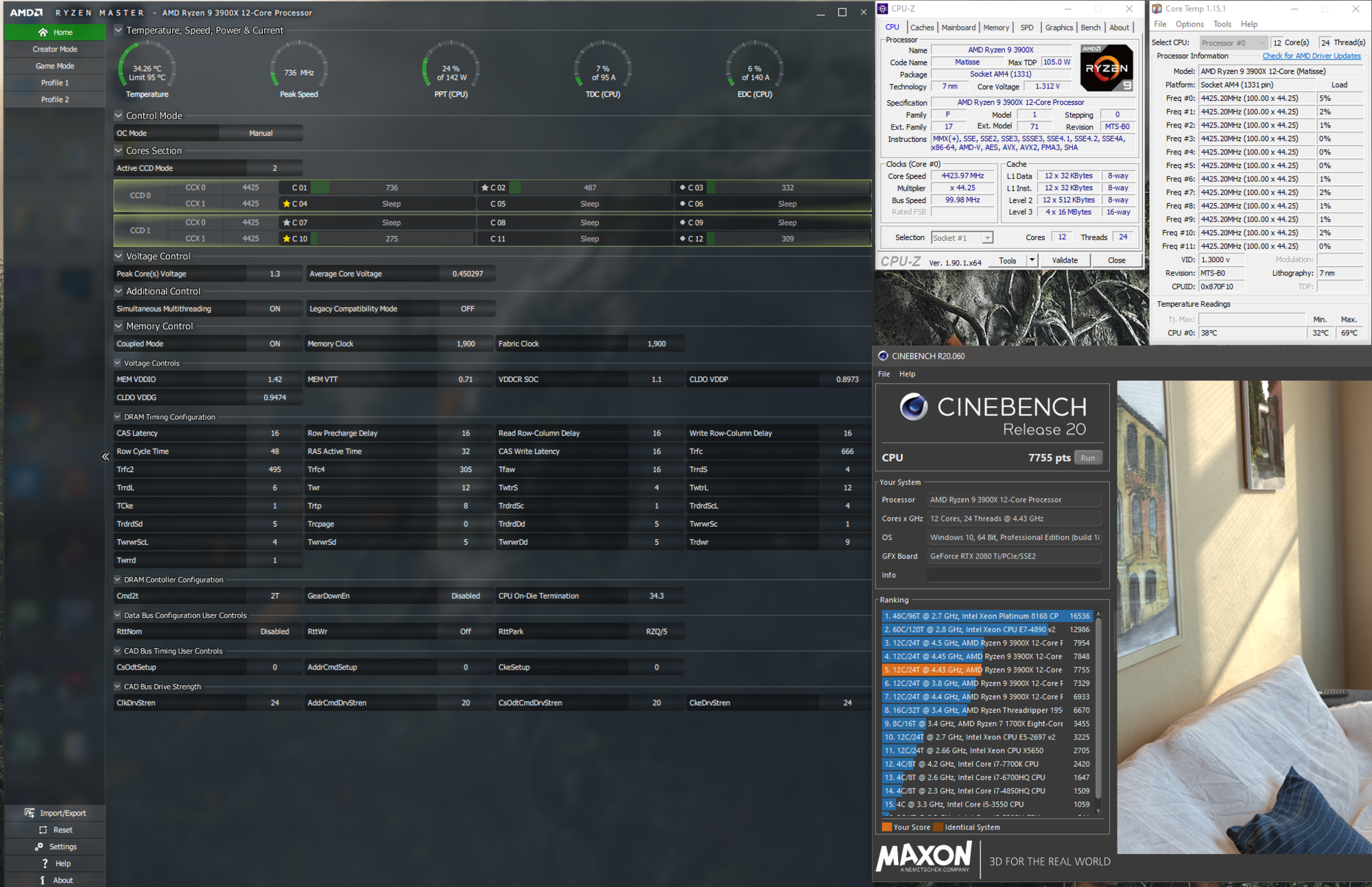Open the Socket #1 selection dropdown in CPU-Z

pyautogui.click(x=987, y=238)
